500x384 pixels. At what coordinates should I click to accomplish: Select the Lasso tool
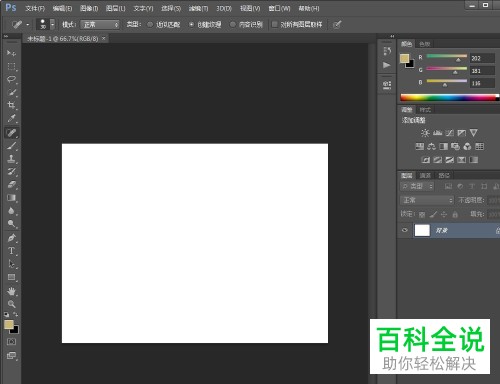point(11,79)
